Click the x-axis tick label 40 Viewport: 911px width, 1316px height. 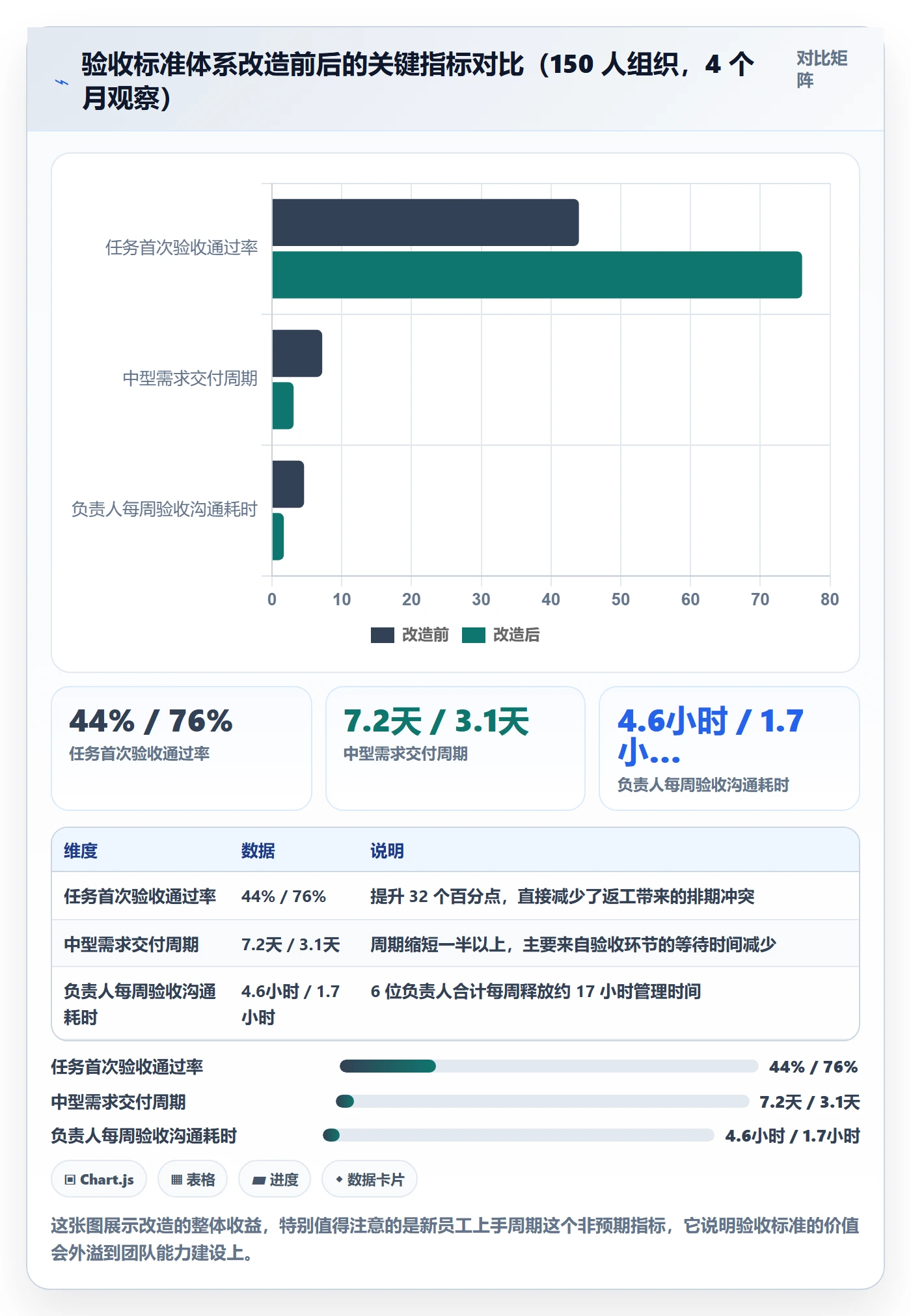coord(551,599)
